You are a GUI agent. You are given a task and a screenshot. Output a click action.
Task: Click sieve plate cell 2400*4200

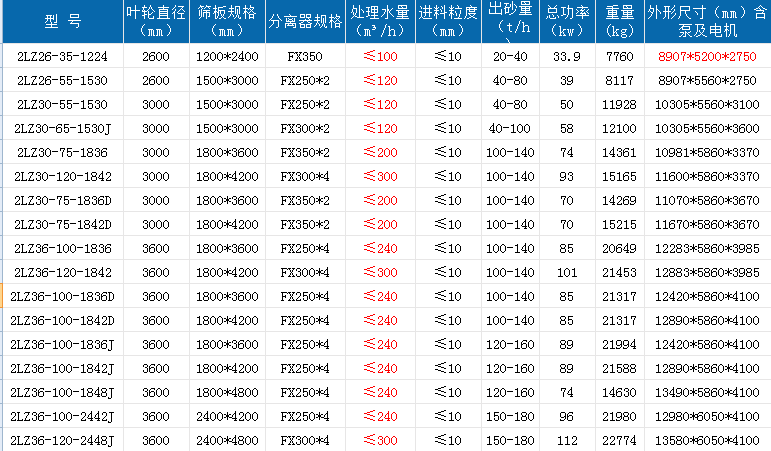tap(227, 417)
